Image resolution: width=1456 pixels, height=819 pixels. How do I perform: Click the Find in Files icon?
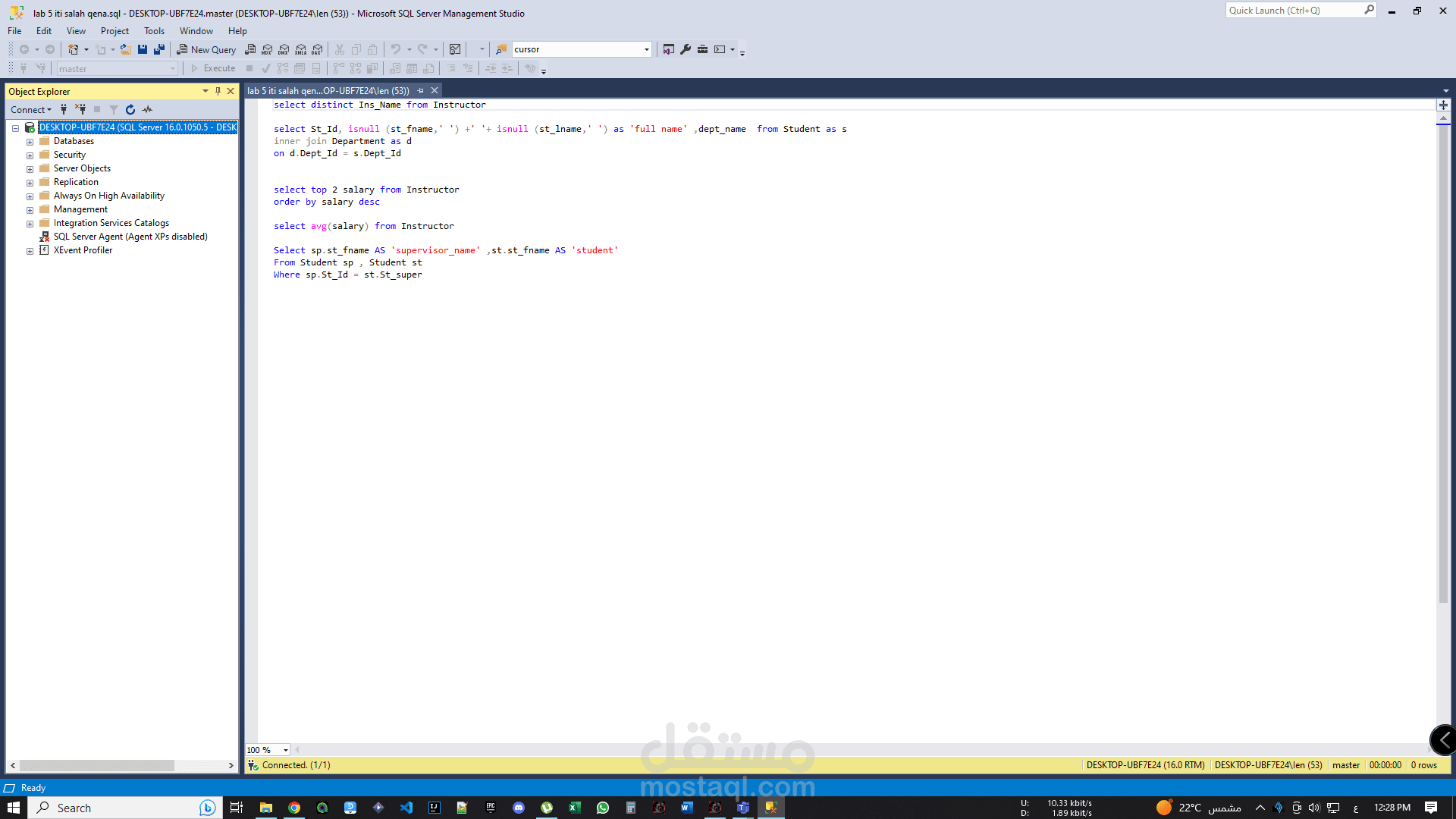pyautogui.click(x=500, y=49)
